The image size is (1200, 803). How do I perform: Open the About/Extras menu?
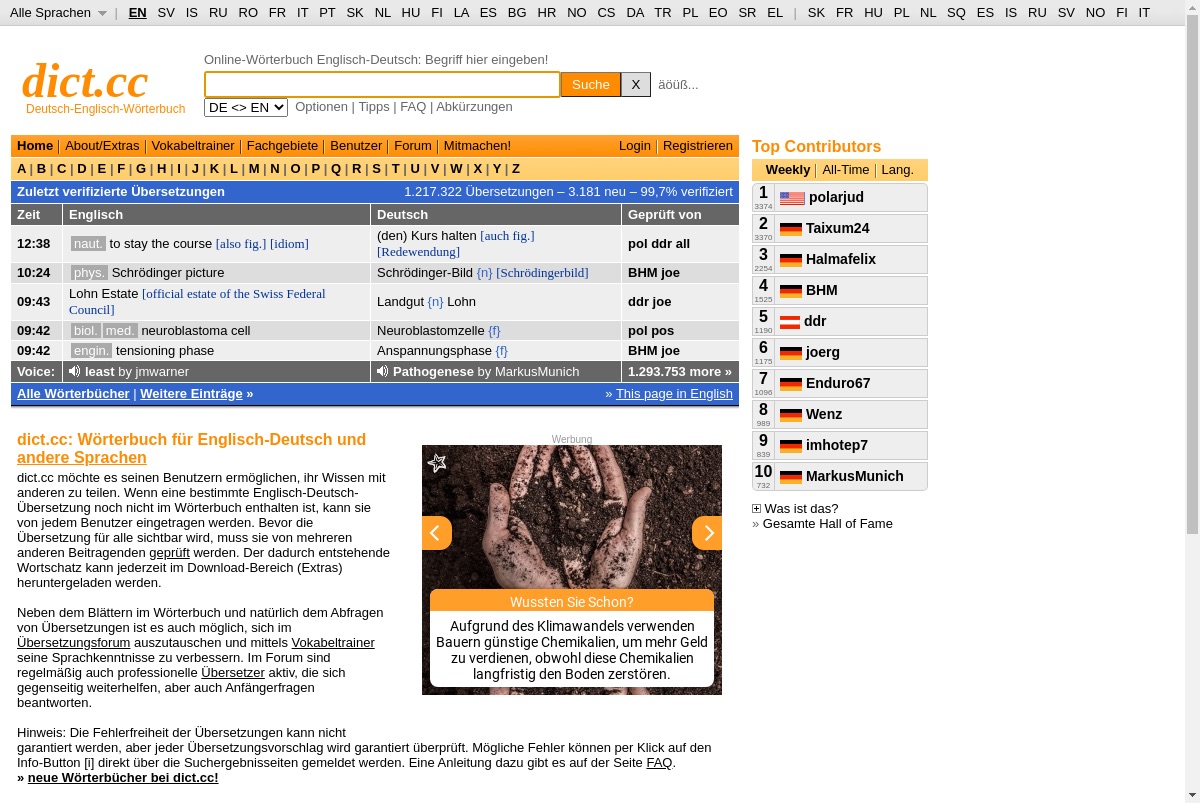click(x=102, y=146)
